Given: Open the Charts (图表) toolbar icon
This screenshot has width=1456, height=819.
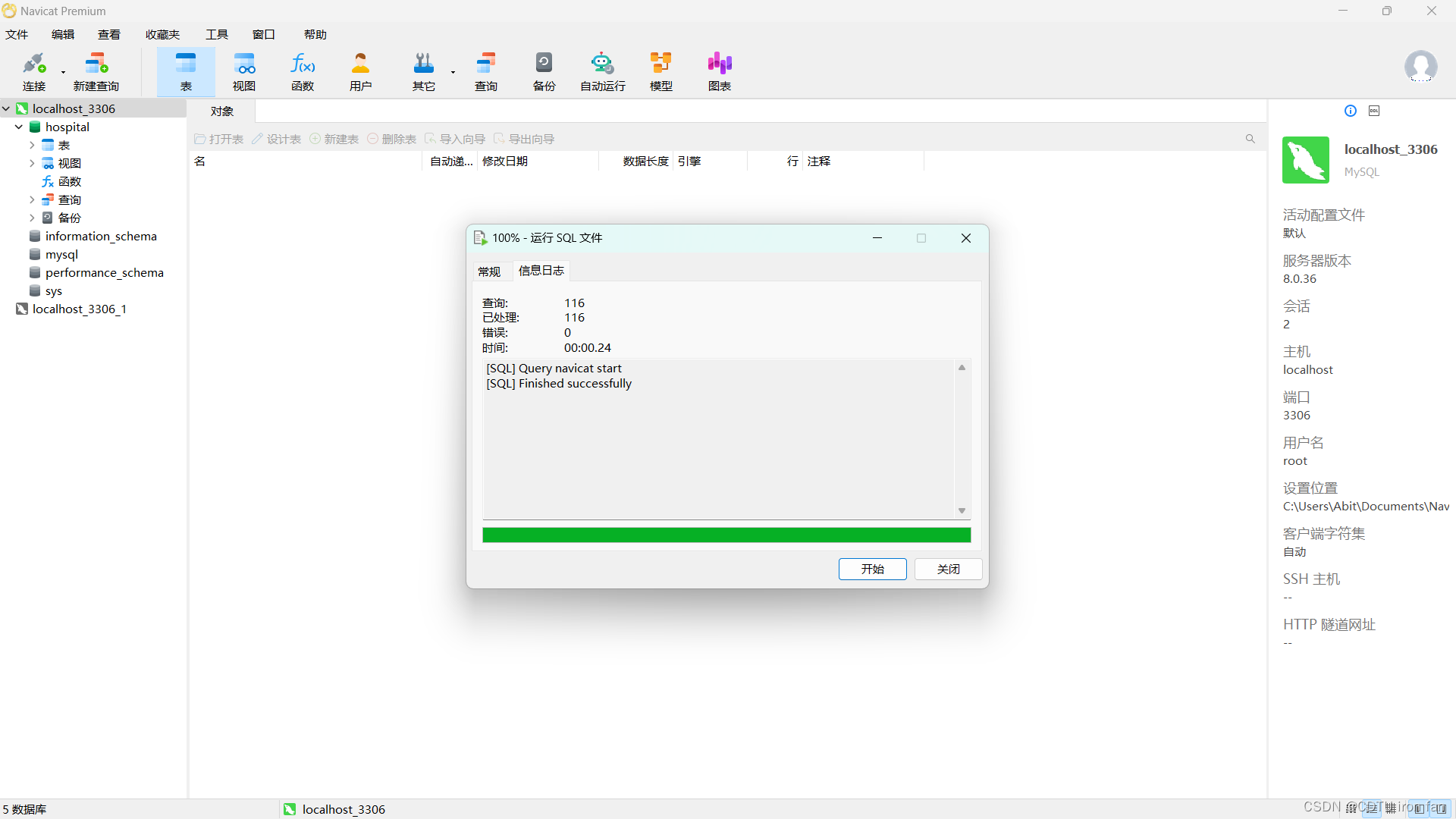Looking at the screenshot, I should 720,72.
